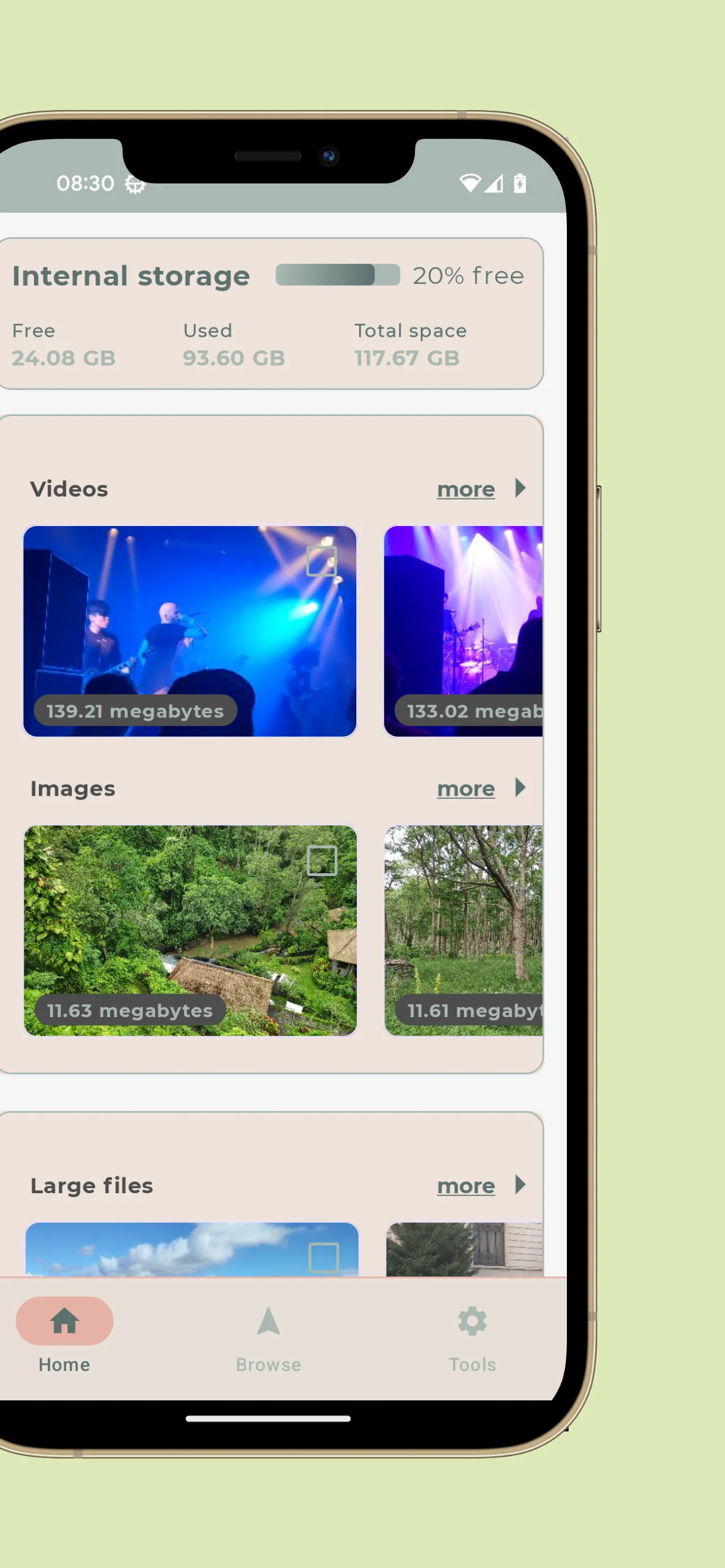The width and height of the screenshot is (725, 1568).
Task: Open the sky large file thumbnail
Action: point(192,1249)
